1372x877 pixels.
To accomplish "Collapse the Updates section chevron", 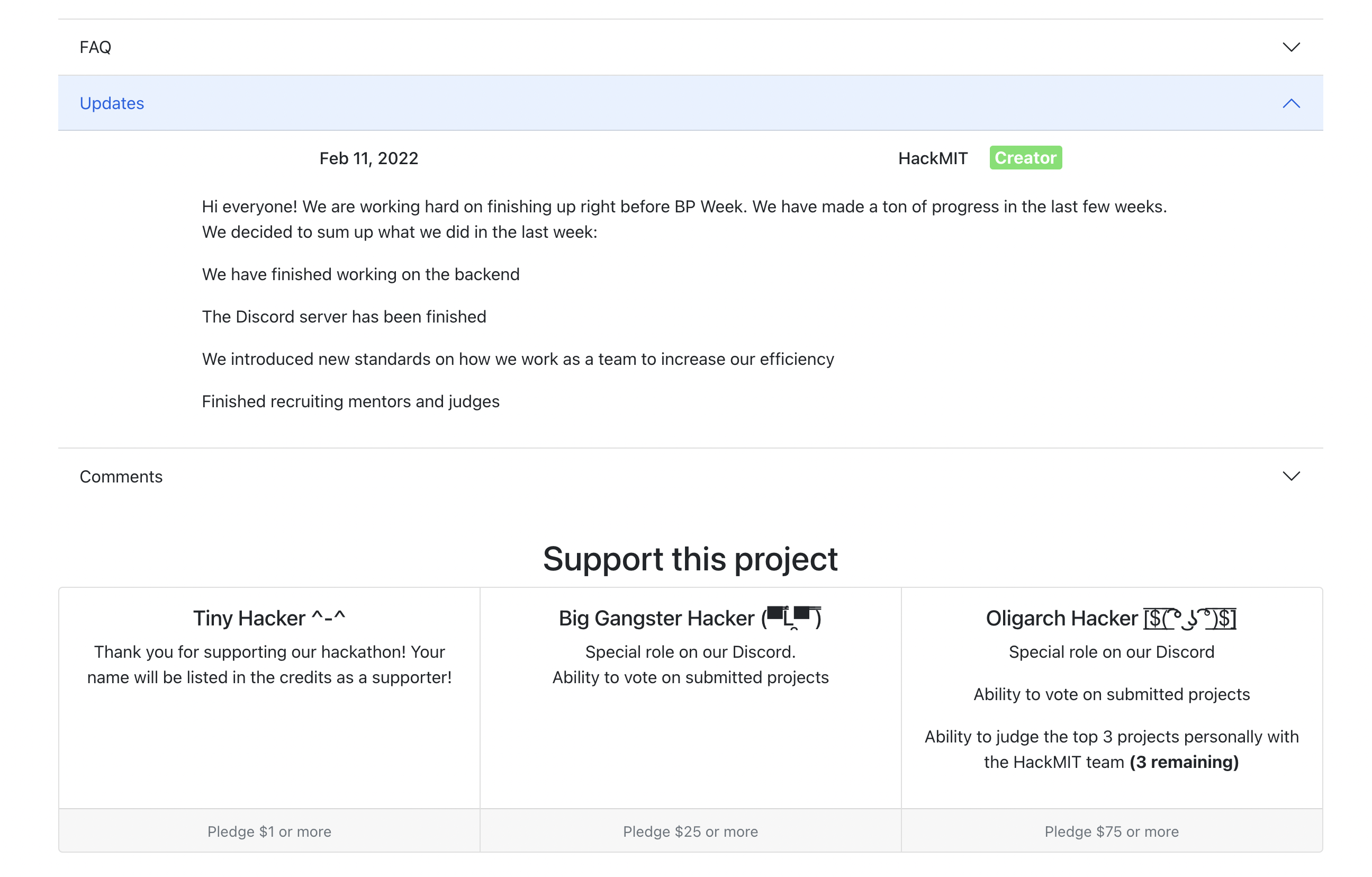I will (1292, 103).
